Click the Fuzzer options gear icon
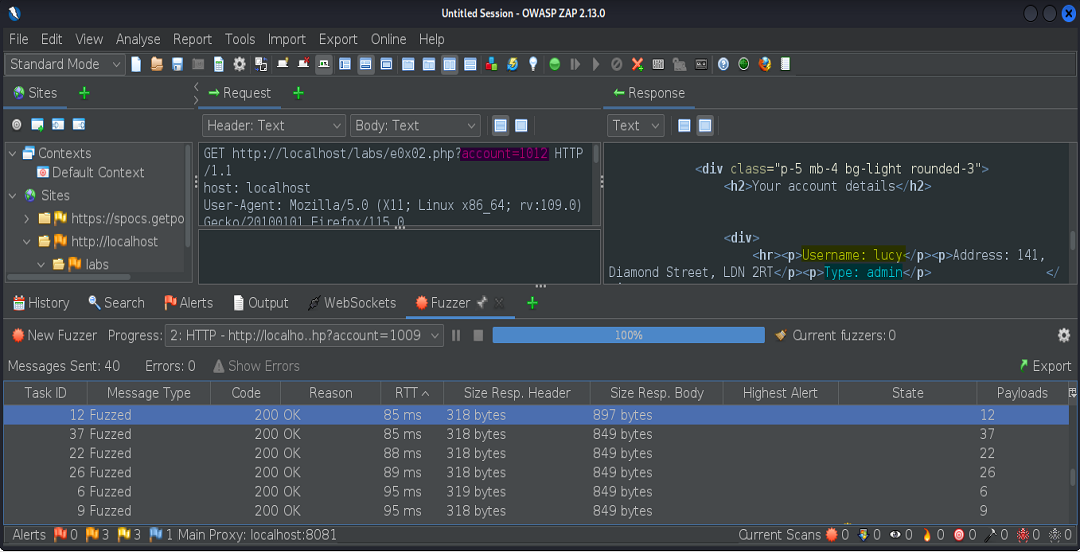The width and height of the screenshot is (1080, 553). (x=1064, y=335)
